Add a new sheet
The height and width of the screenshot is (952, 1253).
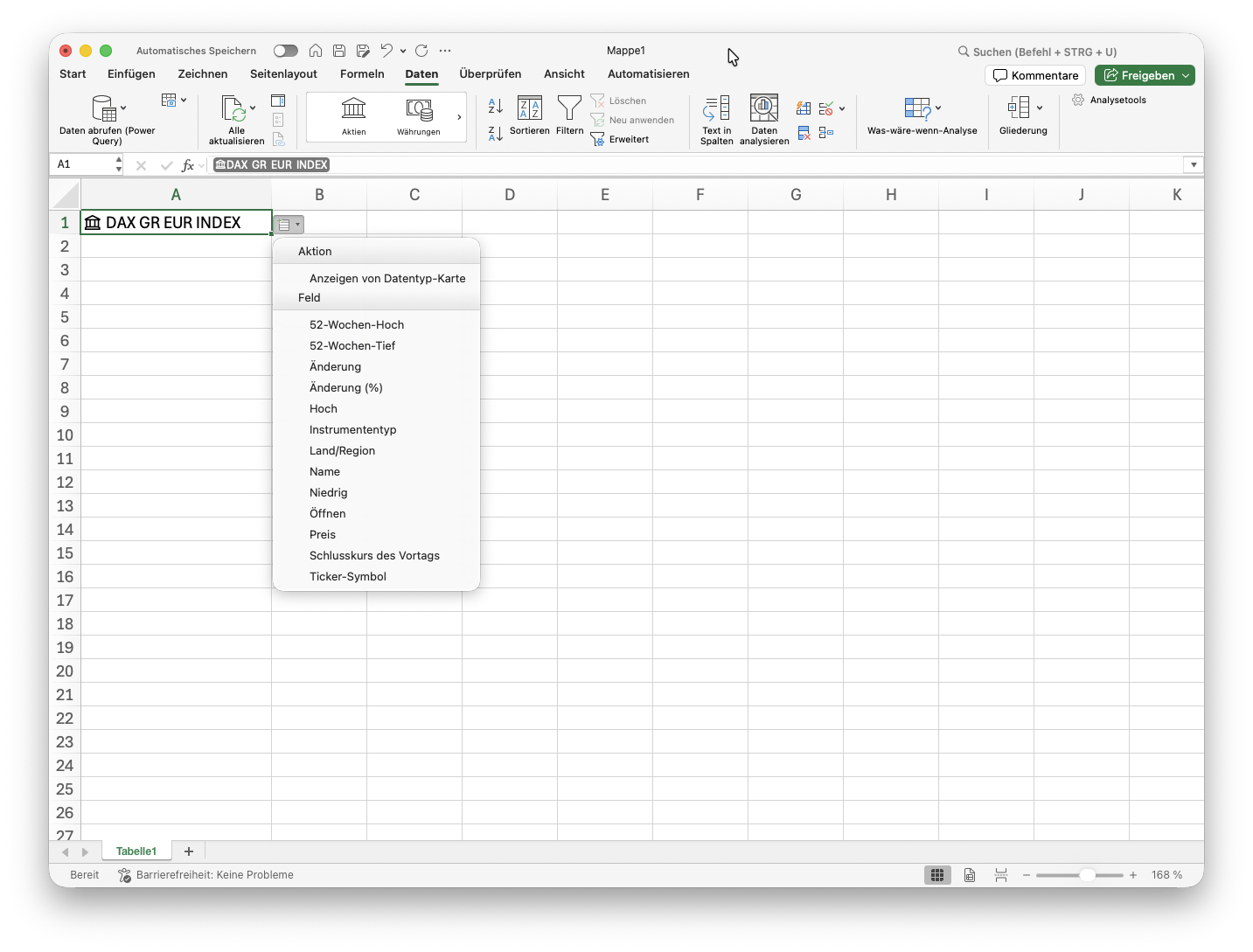[189, 851]
